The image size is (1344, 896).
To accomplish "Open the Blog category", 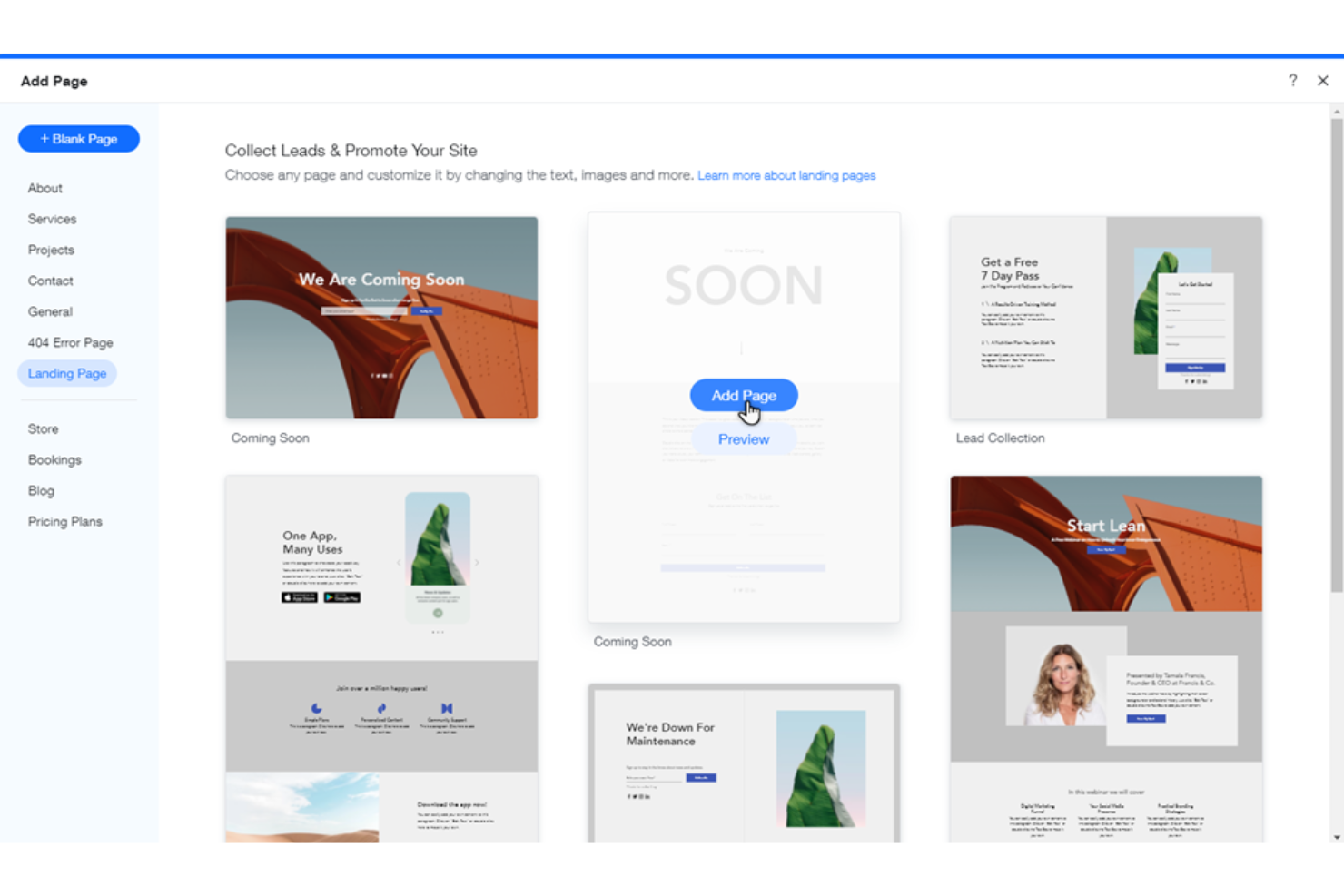I will click(x=41, y=490).
